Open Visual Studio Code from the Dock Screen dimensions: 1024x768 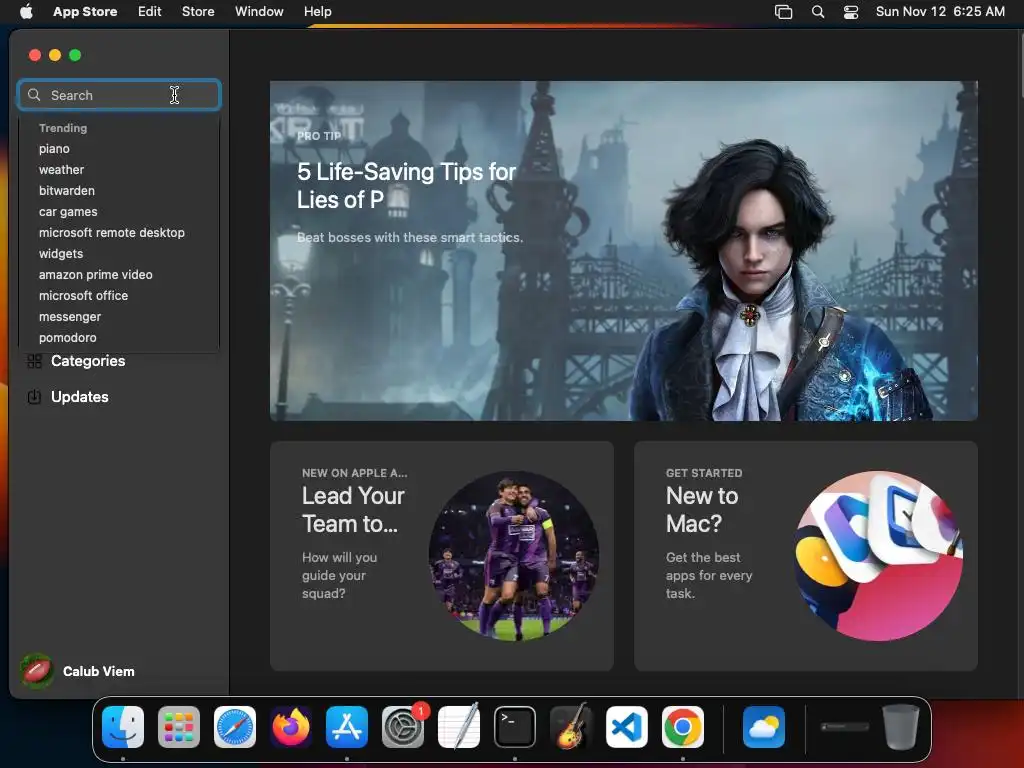coord(627,727)
